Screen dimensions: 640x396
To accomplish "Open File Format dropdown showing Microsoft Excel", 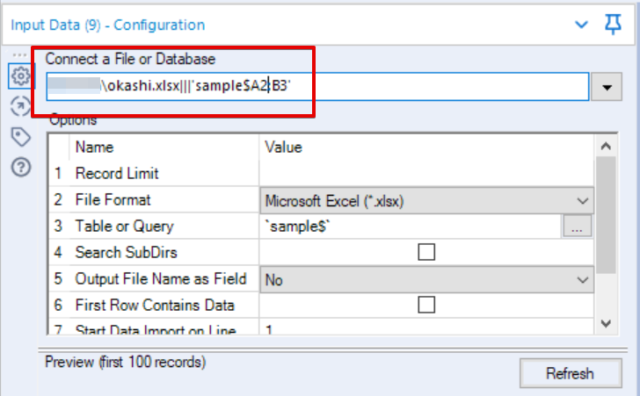I will point(427,200).
